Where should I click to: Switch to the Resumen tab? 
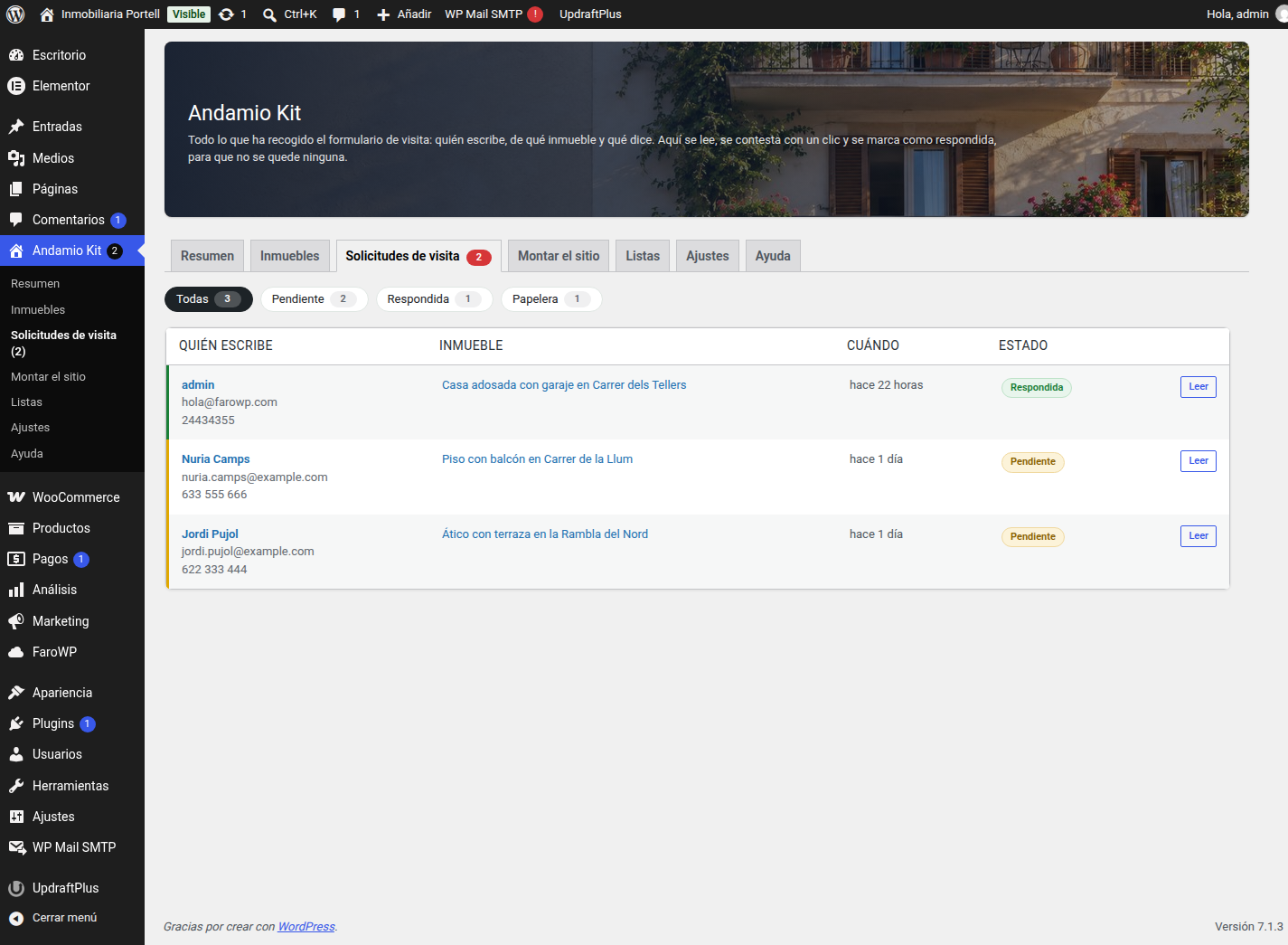207,256
